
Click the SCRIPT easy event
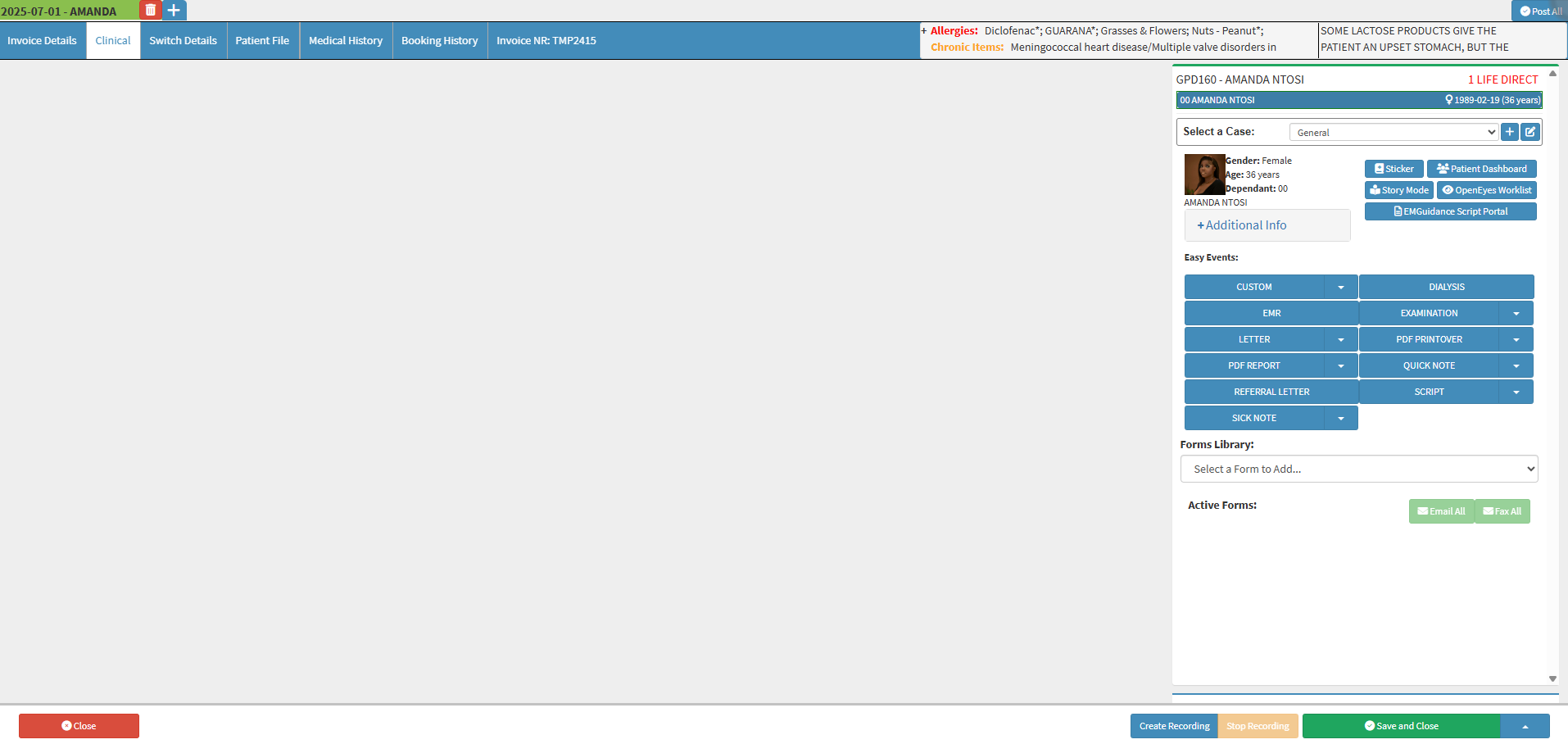(1430, 392)
